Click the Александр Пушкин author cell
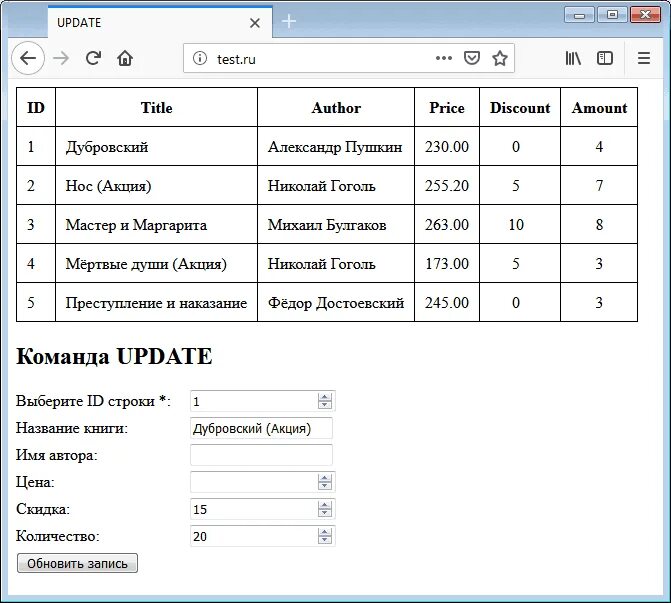 [336, 146]
